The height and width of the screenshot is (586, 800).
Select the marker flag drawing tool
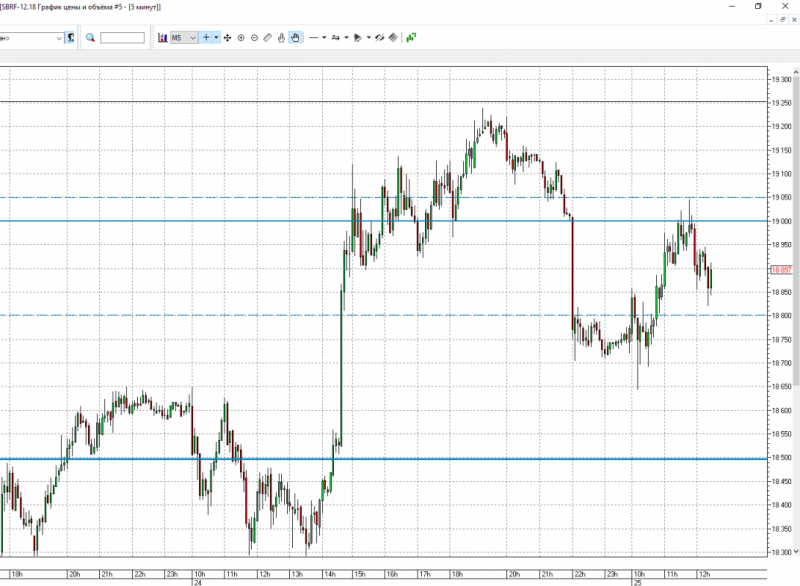tap(358, 38)
